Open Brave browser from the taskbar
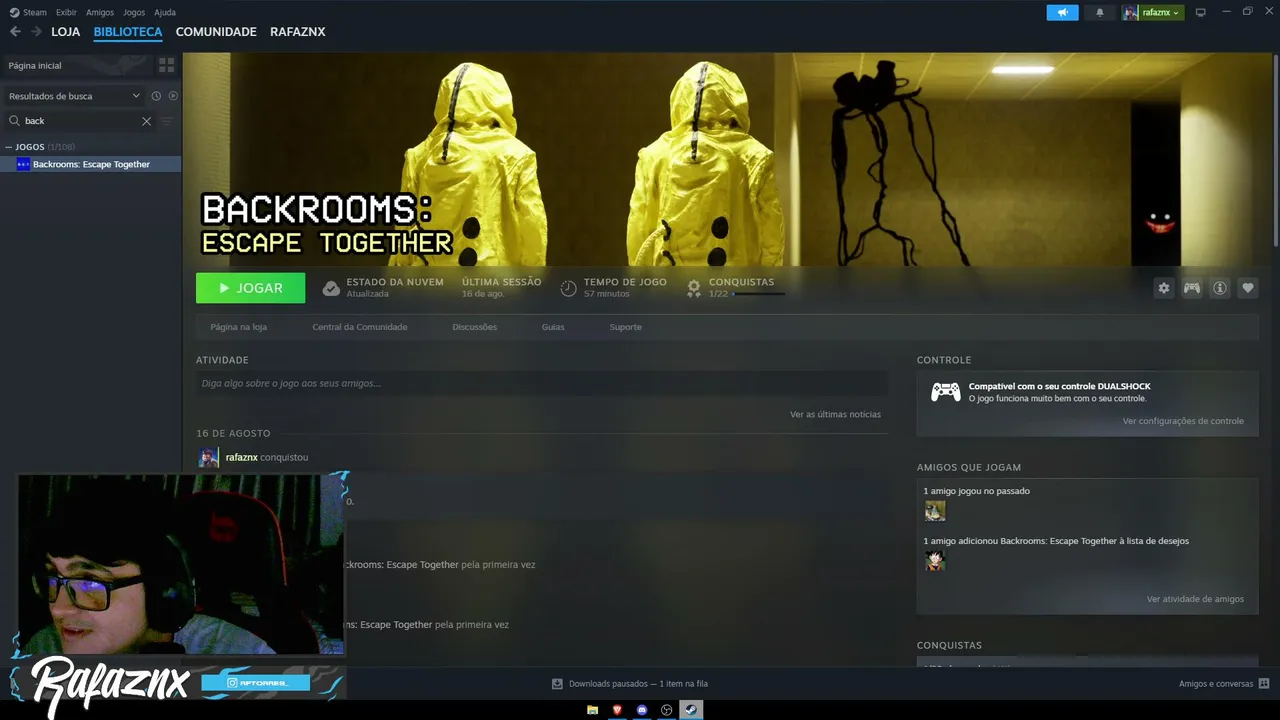The image size is (1280, 720). click(x=617, y=710)
